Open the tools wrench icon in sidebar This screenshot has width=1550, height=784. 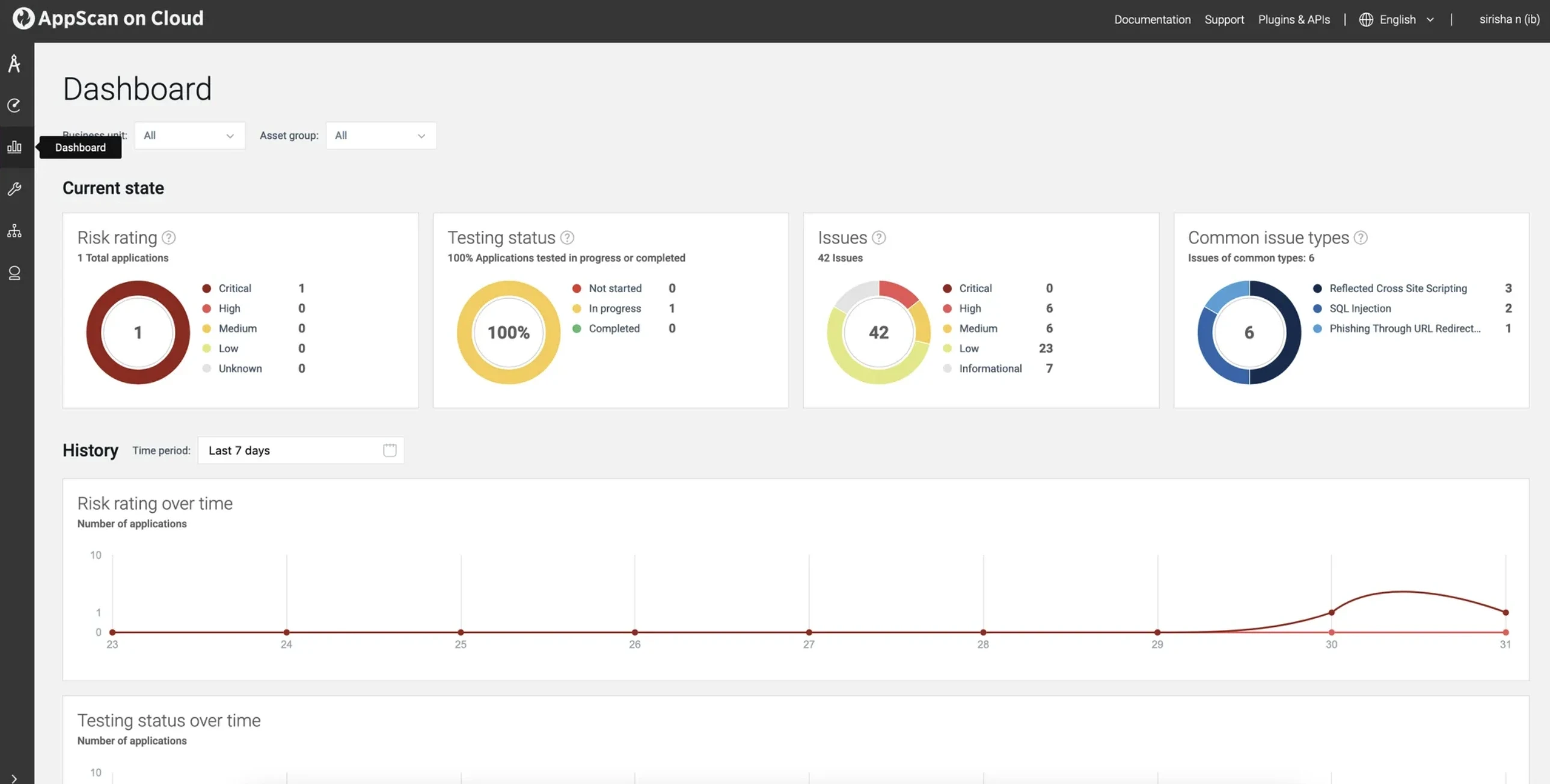(x=14, y=189)
